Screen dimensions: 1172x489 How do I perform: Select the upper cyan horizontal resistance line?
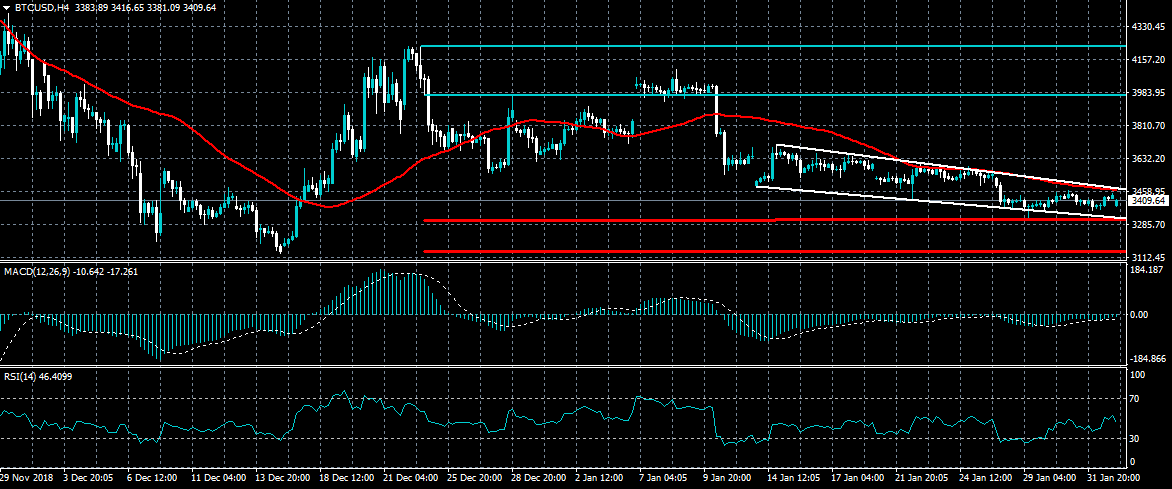(774, 46)
